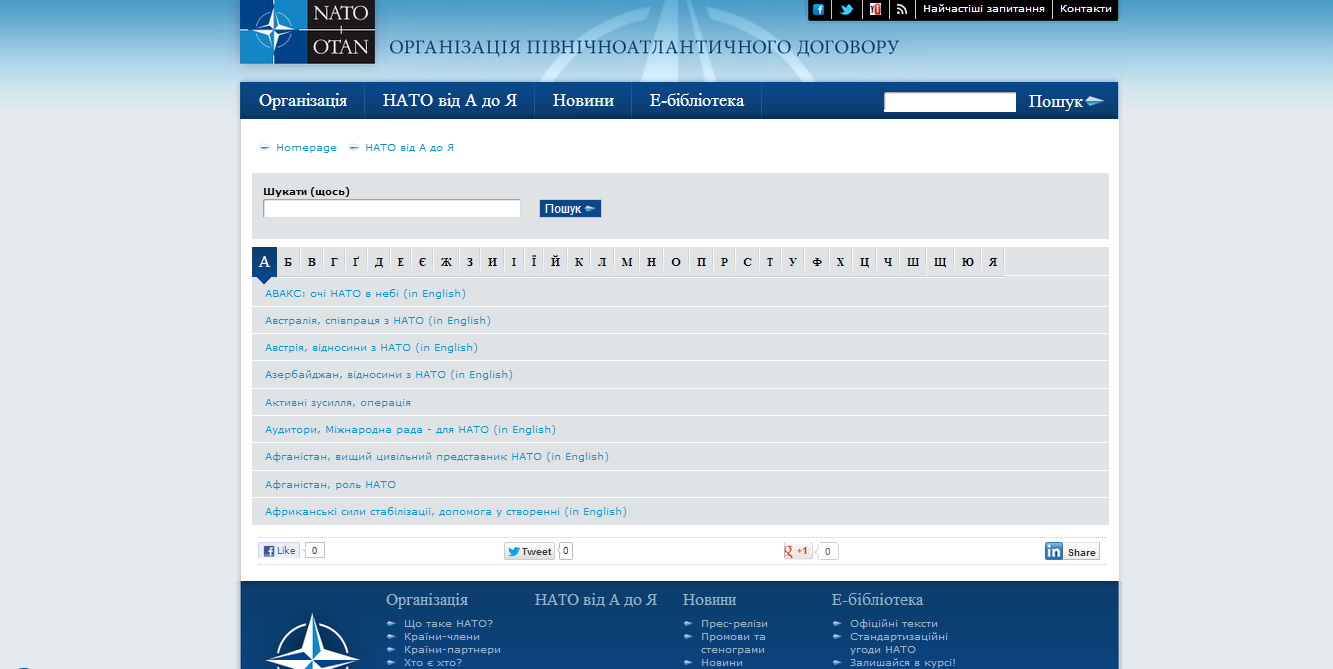Open НАТО від А до Я in main menu
Screen dimensions: 1333x669
[450, 100]
